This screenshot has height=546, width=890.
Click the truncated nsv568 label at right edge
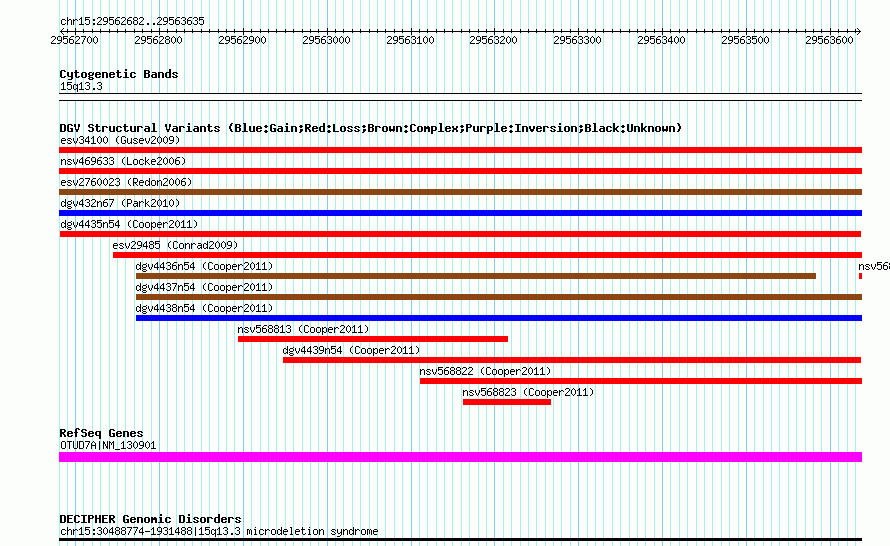pos(874,266)
